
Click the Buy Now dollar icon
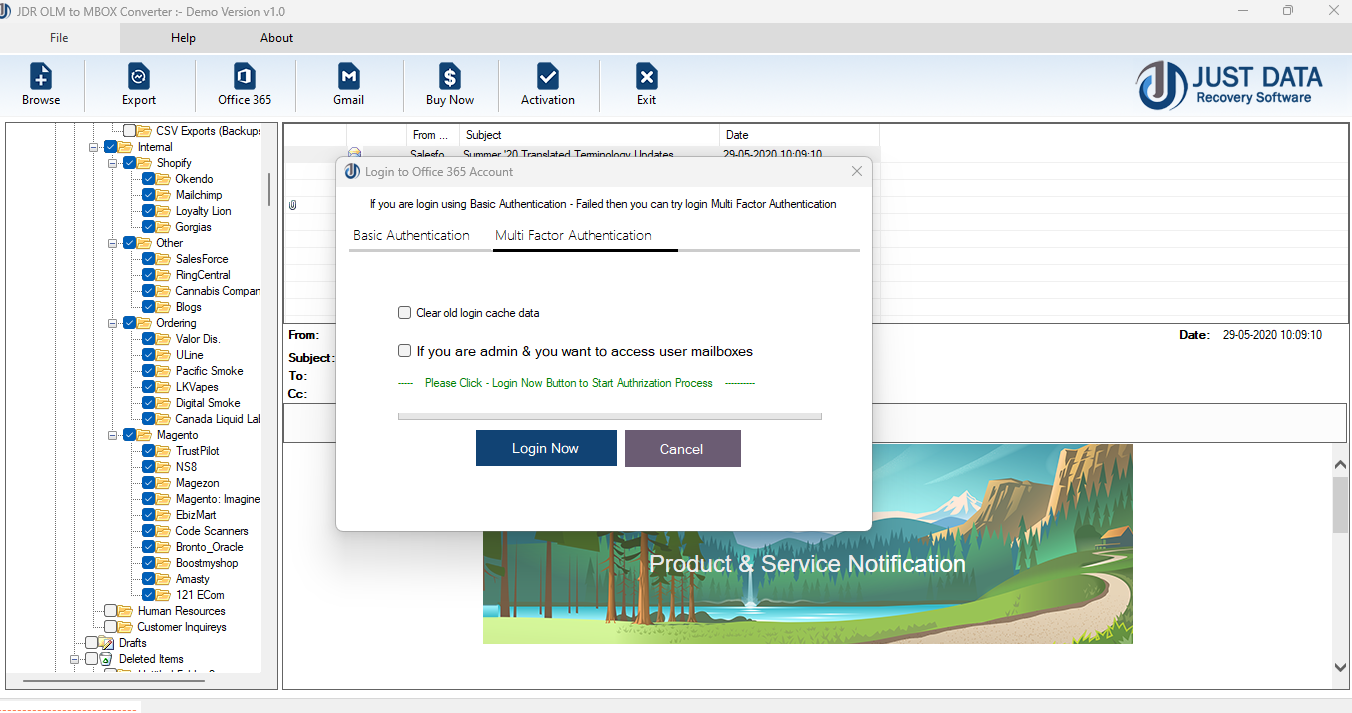pyautogui.click(x=450, y=77)
